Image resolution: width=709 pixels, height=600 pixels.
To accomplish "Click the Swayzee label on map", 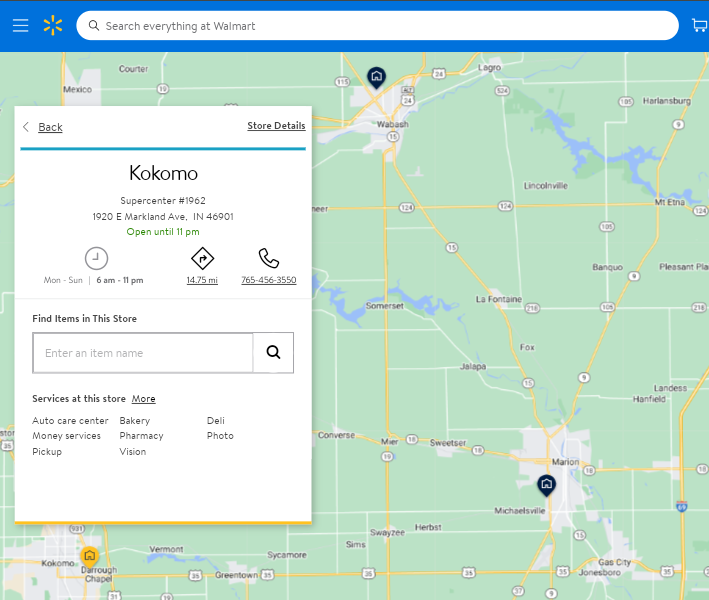I will [x=388, y=533].
